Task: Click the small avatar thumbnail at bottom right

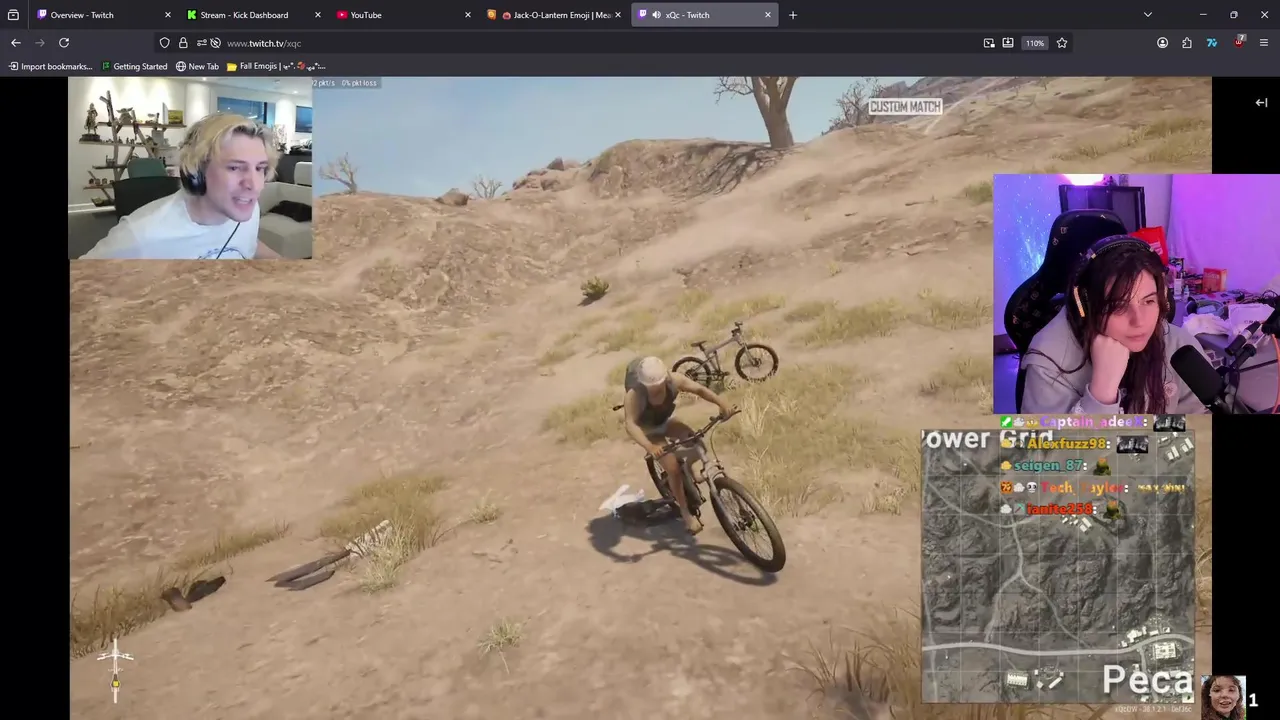Action: pos(1223,697)
